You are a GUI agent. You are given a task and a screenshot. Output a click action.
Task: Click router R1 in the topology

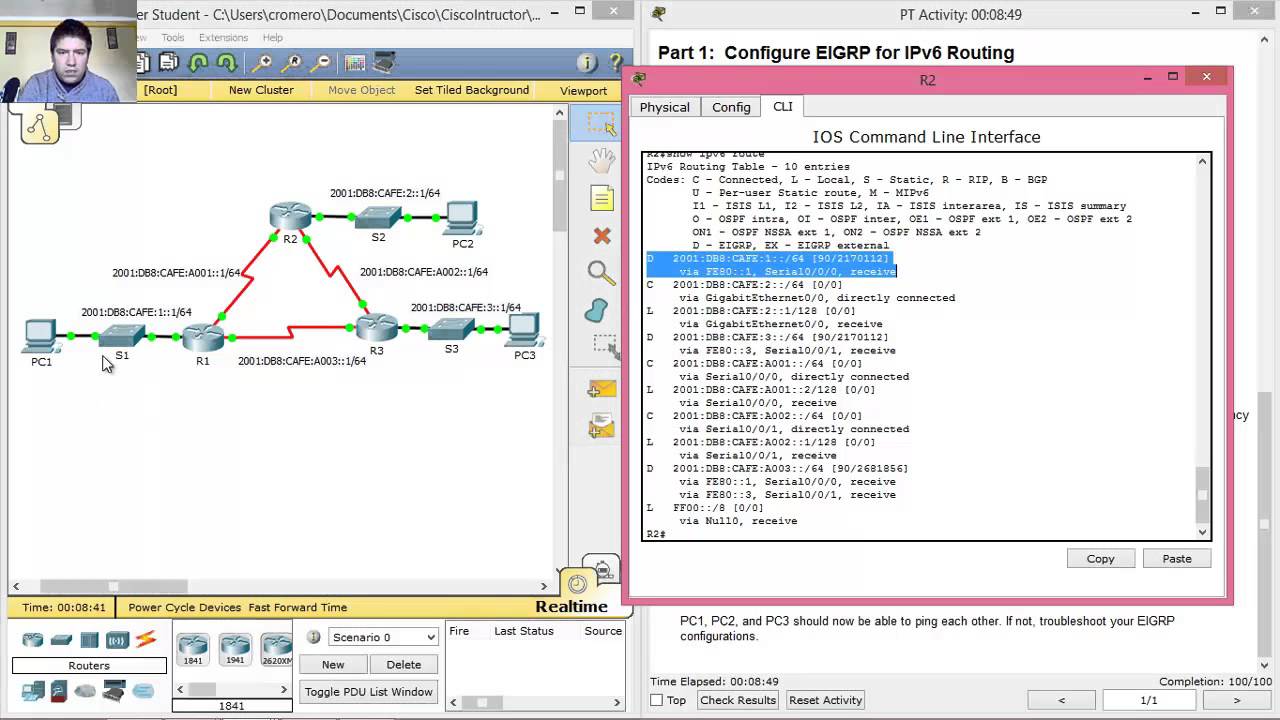(x=203, y=338)
